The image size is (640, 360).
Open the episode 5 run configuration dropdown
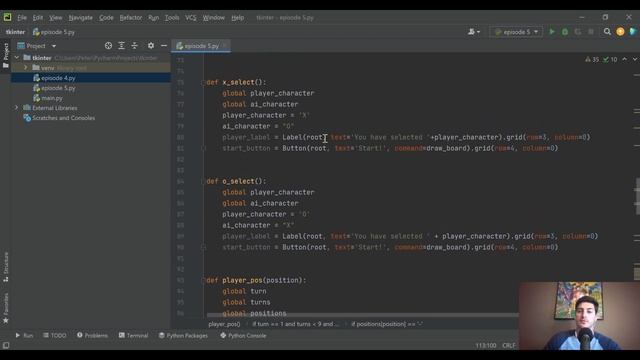516,32
